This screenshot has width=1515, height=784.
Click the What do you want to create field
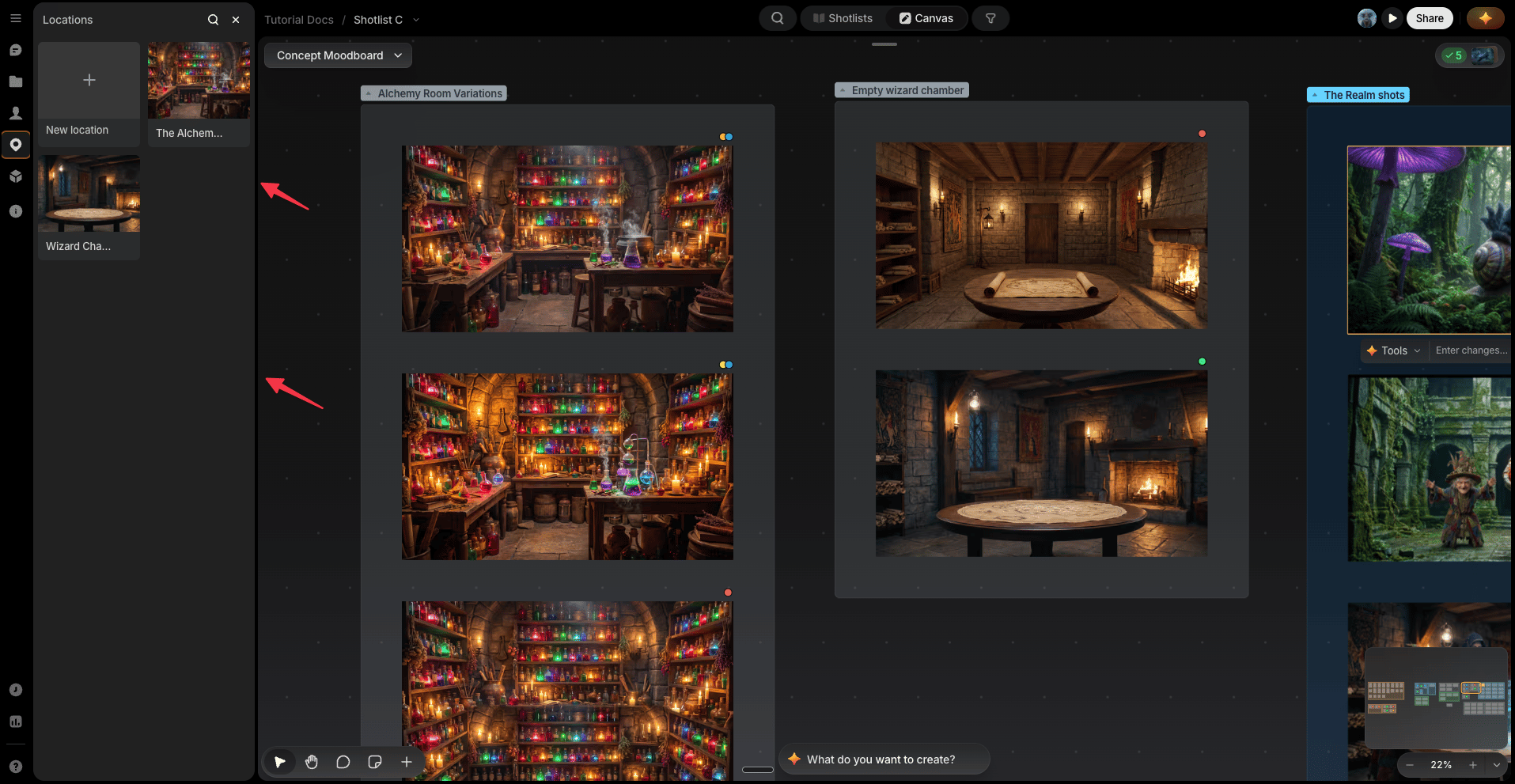coord(884,759)
